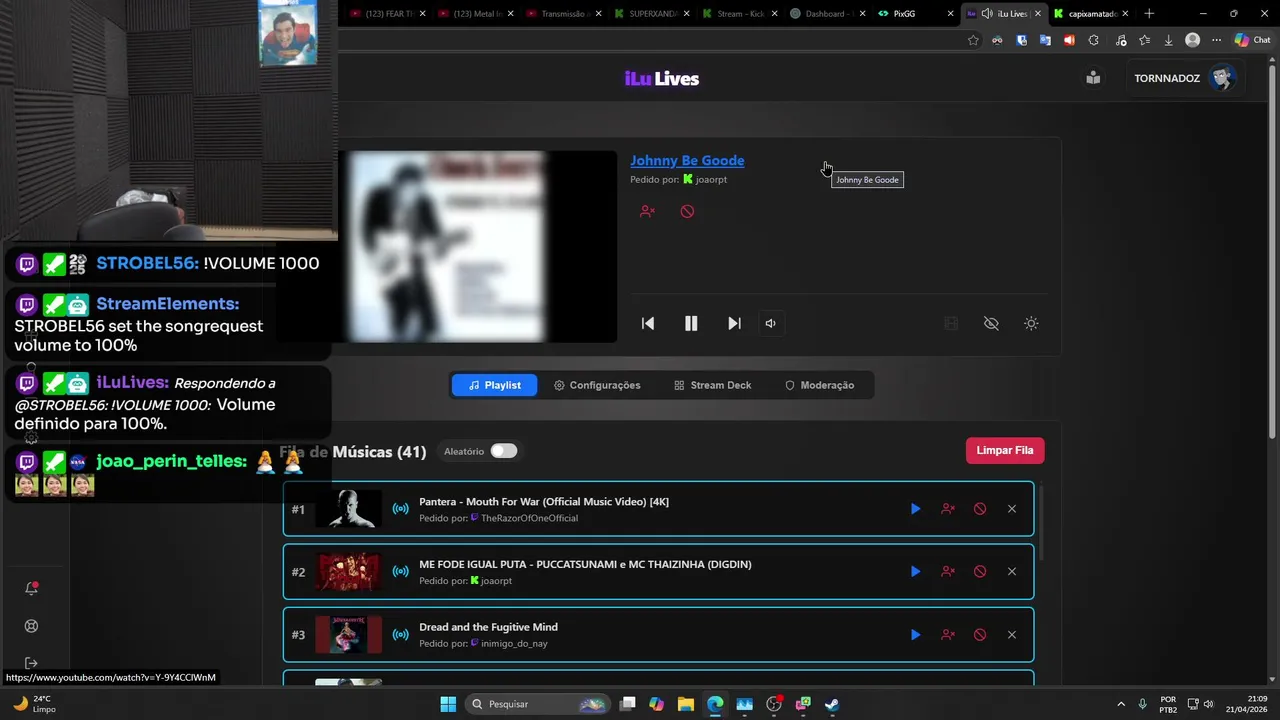Expand the system tray hidden icons

click(1120, 704)
